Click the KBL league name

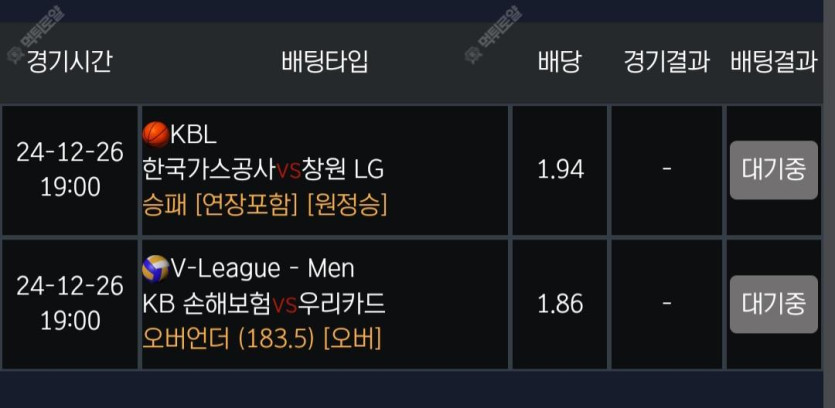(x=194, y=134)
